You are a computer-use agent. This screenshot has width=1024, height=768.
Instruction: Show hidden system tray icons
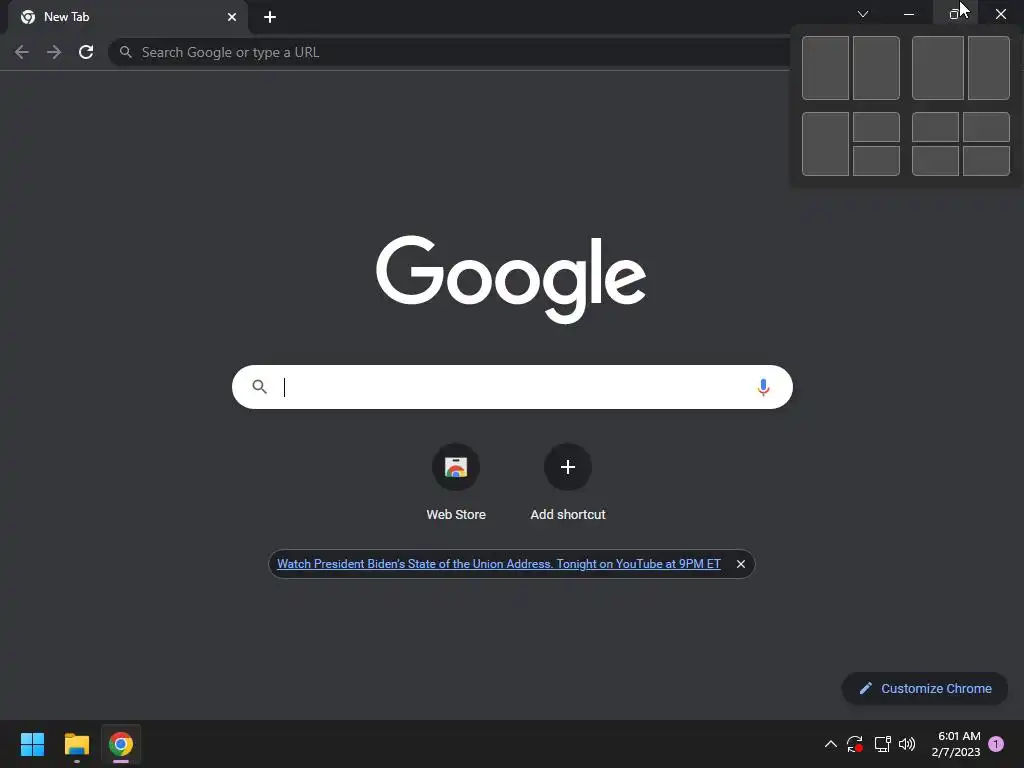pyautogui.click(x=831, y=744)
